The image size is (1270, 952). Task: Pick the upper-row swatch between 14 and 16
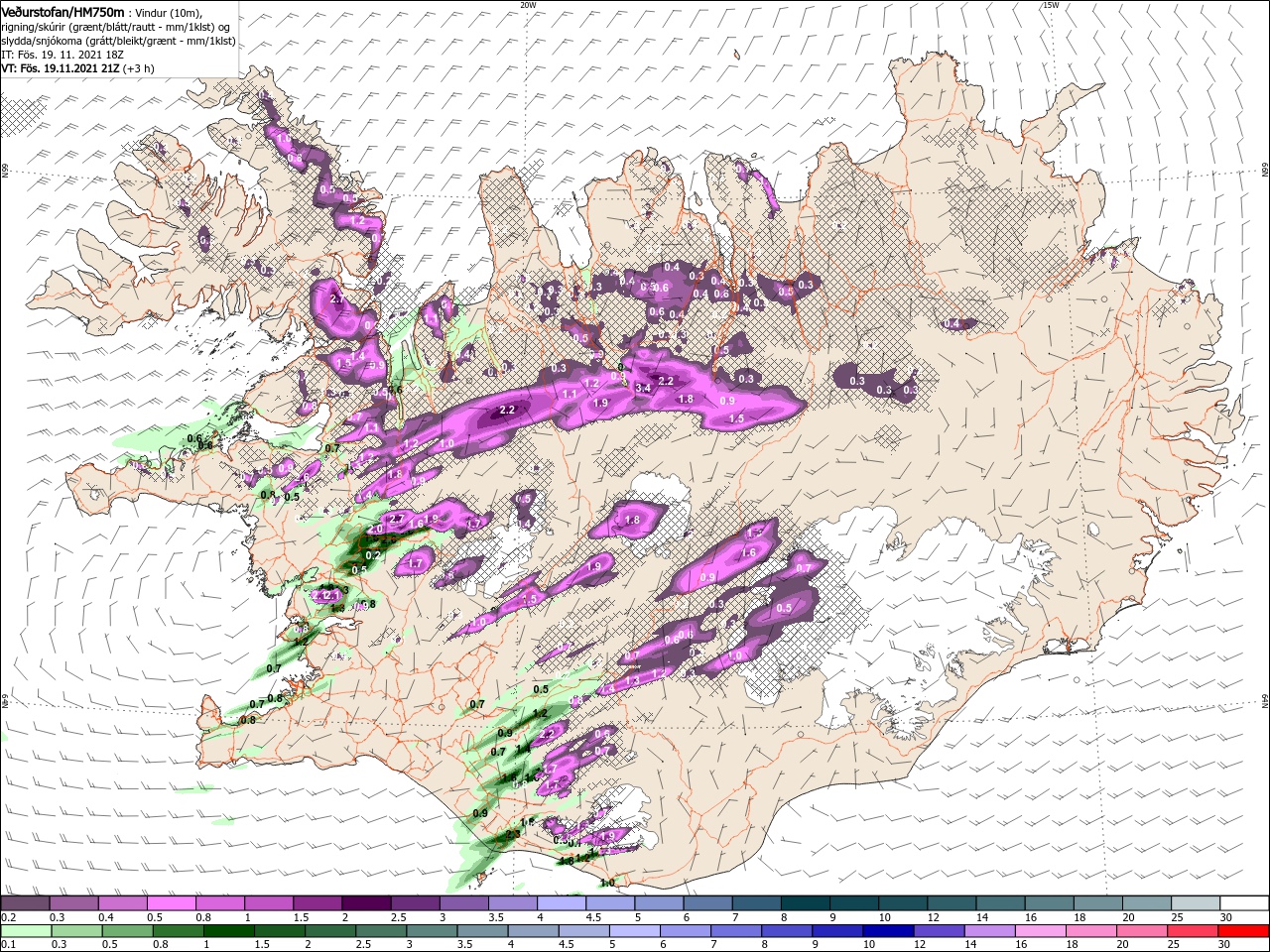click(x=999, y=902)
